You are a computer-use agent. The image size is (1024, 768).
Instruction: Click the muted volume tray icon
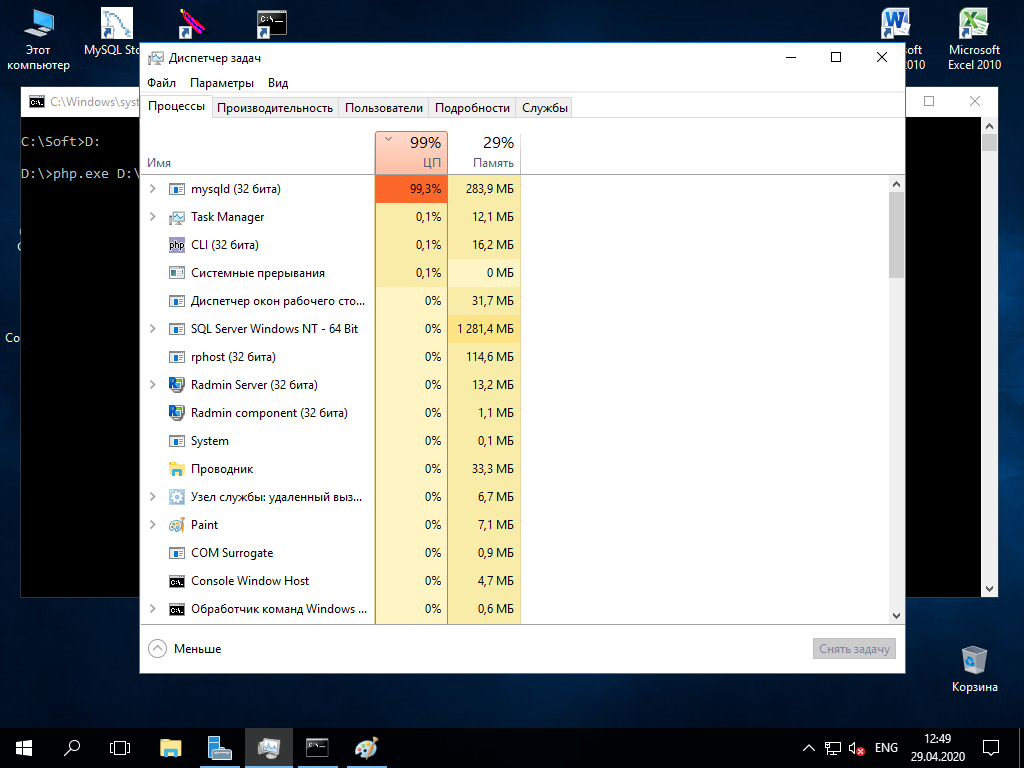click(x=856, y=748)
